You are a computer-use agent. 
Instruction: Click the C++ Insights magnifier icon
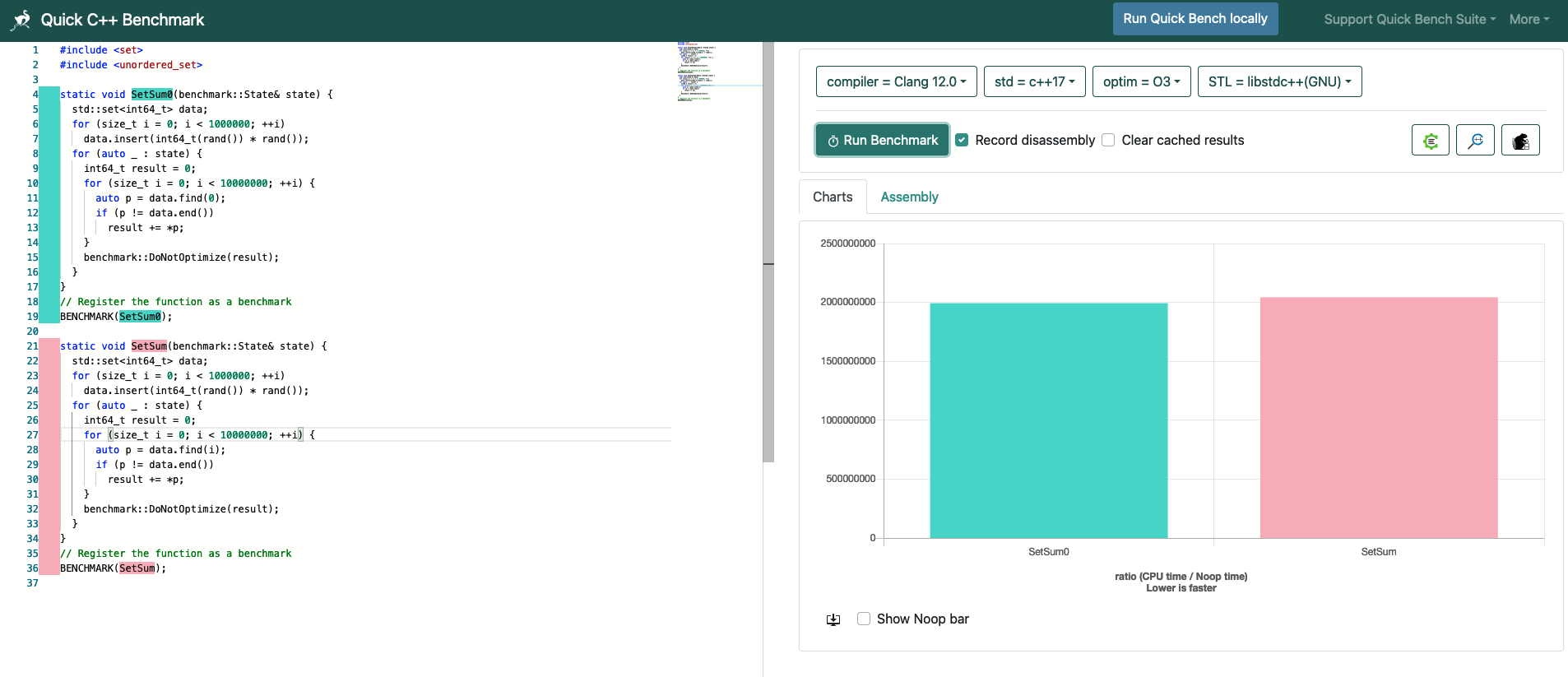[1475, 141]
